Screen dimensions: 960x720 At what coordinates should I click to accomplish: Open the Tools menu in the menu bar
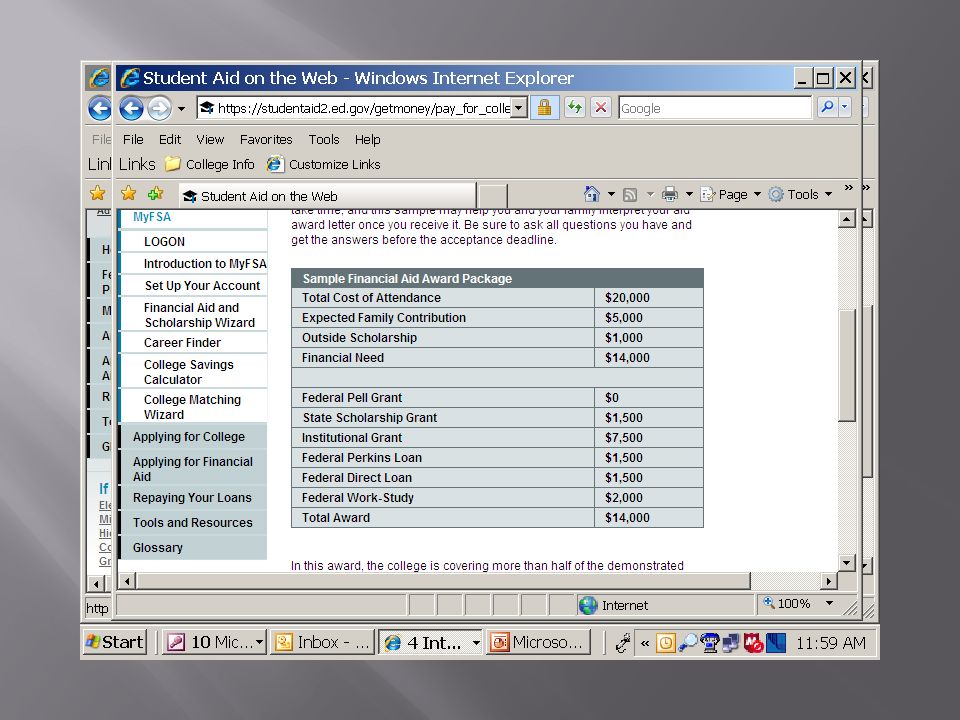[x=324, y=139]
